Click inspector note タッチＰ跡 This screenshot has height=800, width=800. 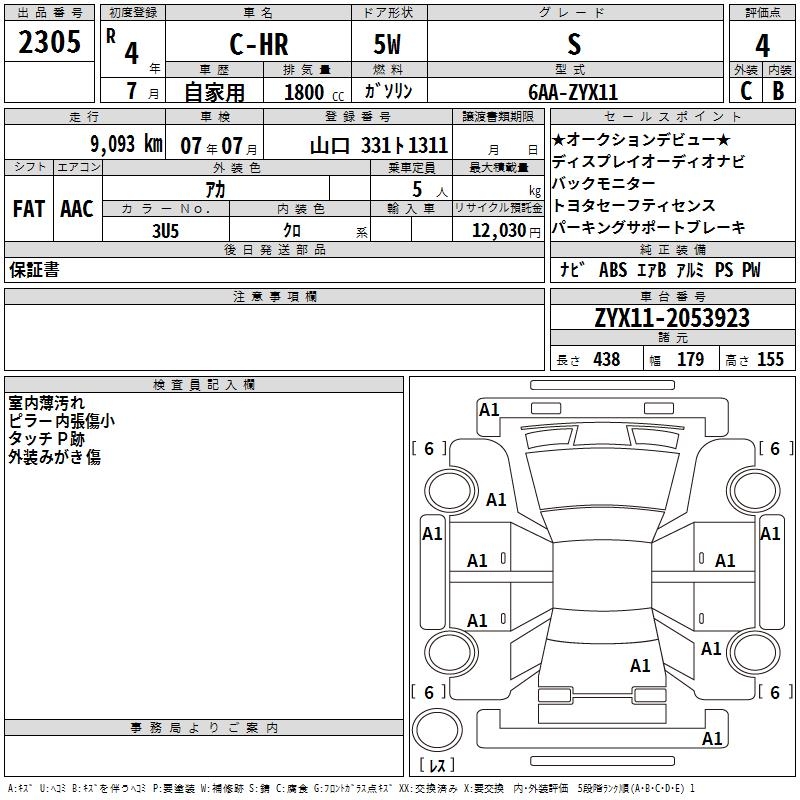pos(46,438)
